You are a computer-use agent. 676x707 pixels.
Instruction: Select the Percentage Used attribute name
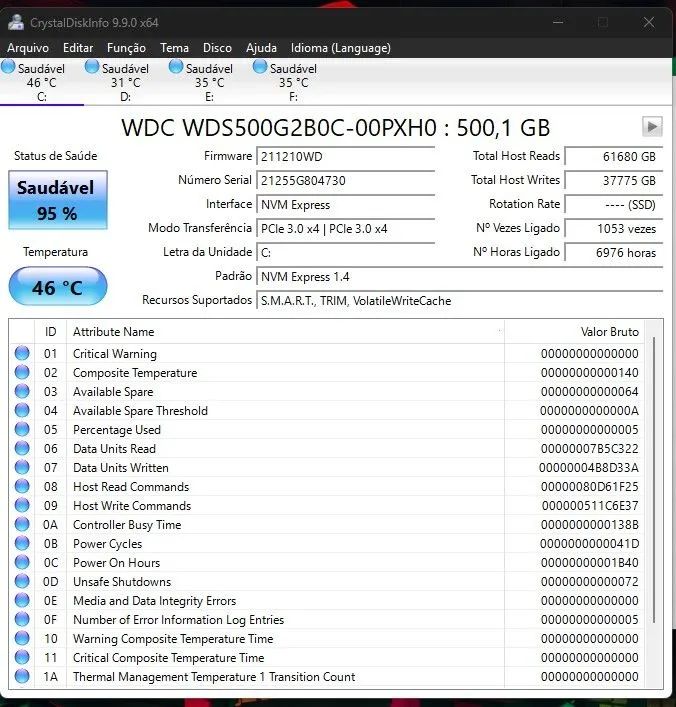pyautogui.click(x=117, y=430)
